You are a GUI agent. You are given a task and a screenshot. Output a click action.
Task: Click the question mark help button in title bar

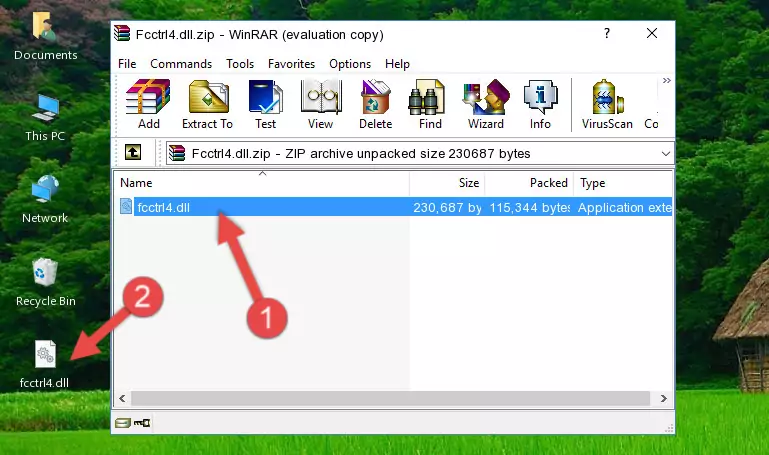pos(607,33)
